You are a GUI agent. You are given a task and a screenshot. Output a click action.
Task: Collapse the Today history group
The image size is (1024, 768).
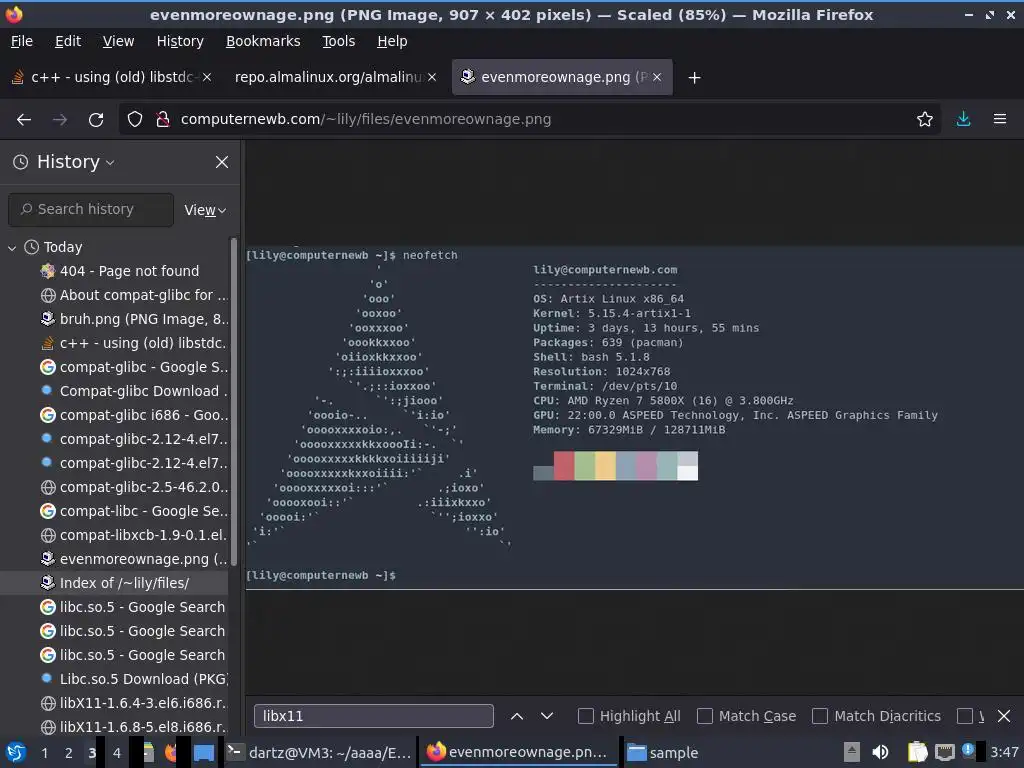[x=12, y=248]
